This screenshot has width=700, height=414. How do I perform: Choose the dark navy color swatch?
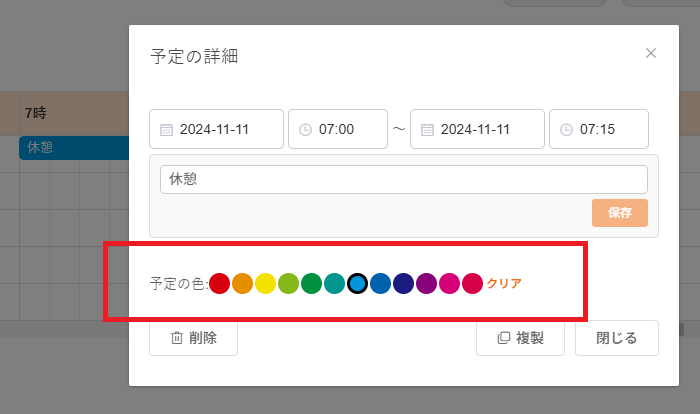[x=404, y=283]
